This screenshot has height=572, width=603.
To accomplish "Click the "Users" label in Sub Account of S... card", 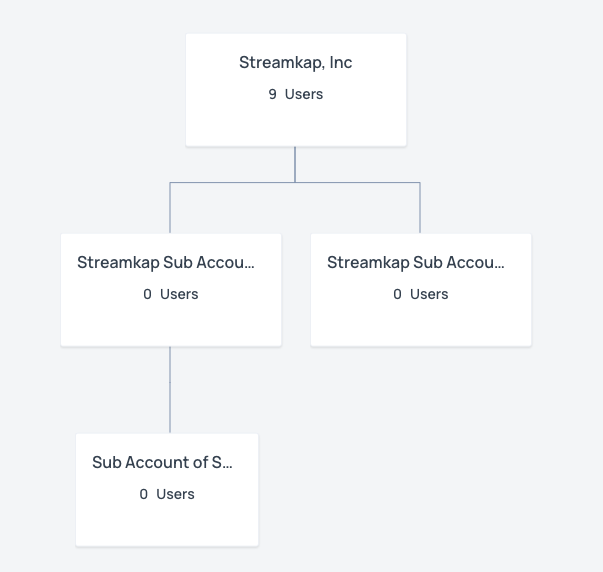I will (175, 494).
